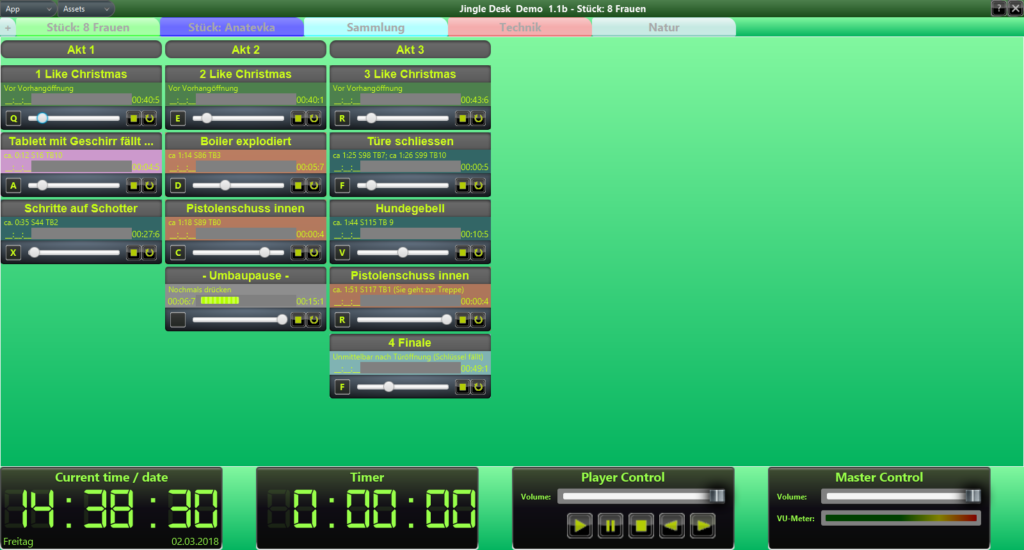The width and height of the screenshot is (1024, 550).
Task: Expand the Assets dropdown
Action: coord(85,8)
